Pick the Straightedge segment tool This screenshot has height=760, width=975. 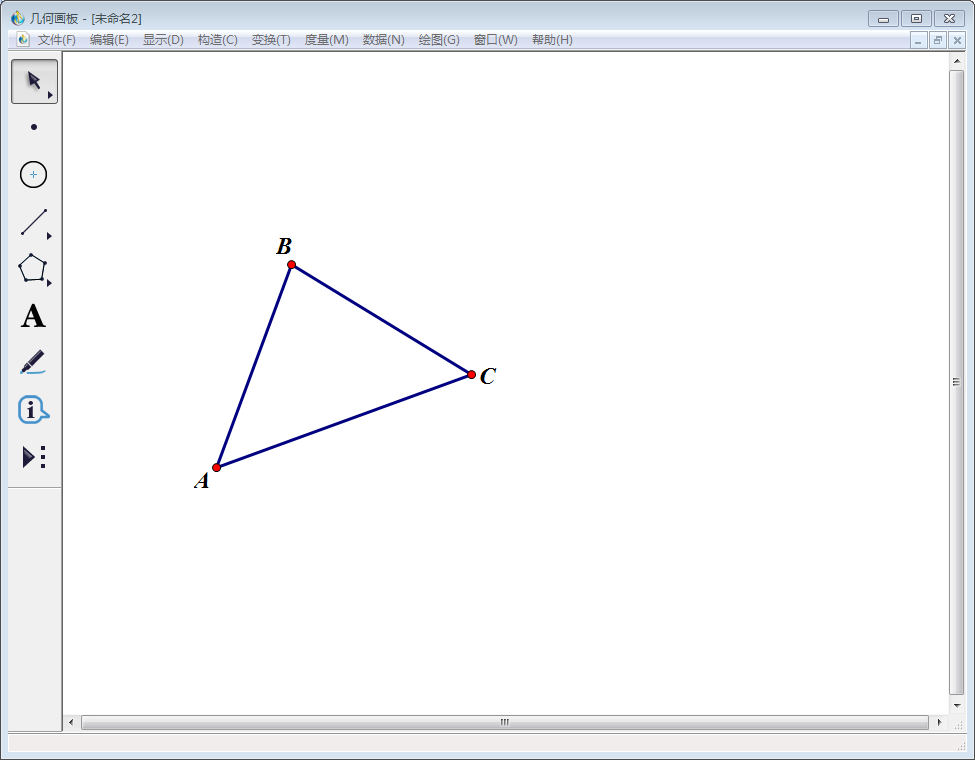(34, 222)
